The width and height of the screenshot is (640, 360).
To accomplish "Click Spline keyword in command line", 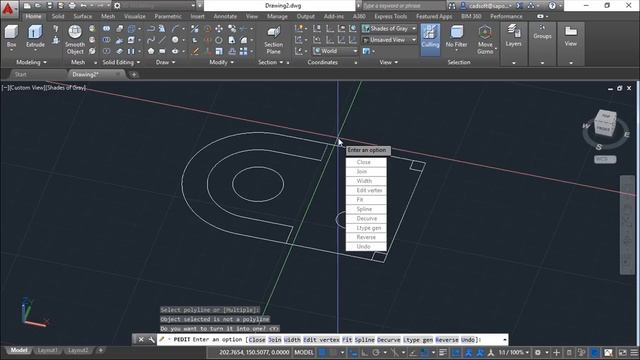I will [x=364, y=340].
